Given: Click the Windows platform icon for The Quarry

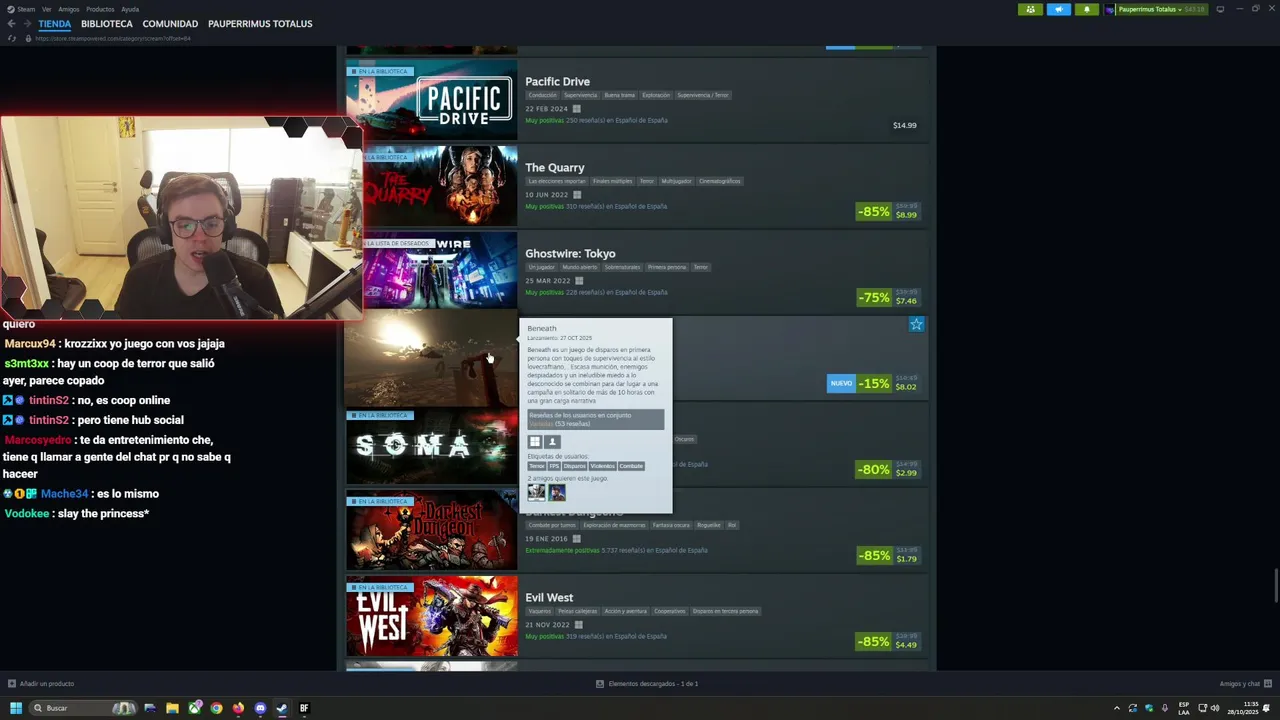Looking at the screenshot, I should (577, 195).
